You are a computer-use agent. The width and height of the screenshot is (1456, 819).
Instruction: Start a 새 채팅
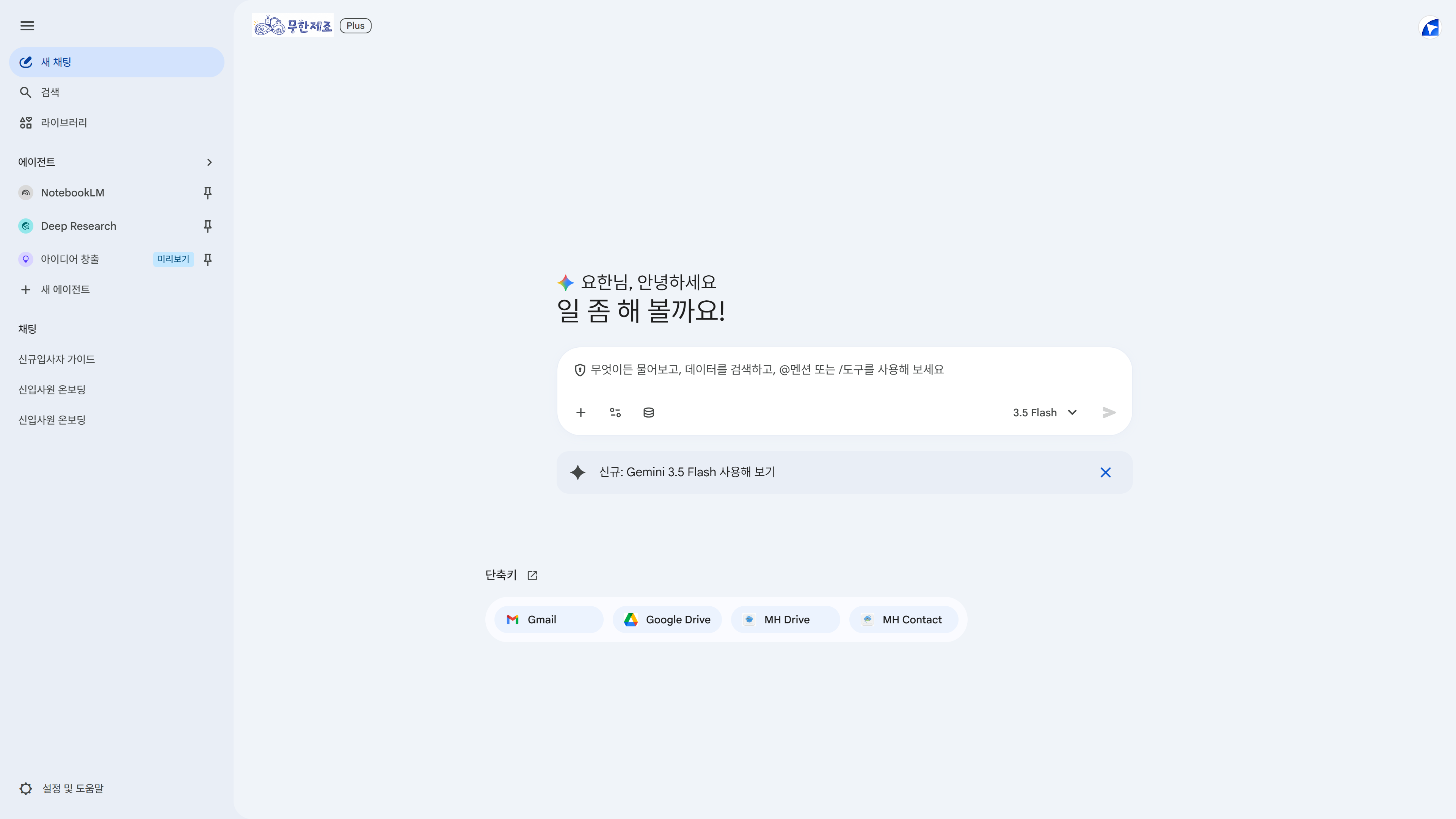click(116, 62)
